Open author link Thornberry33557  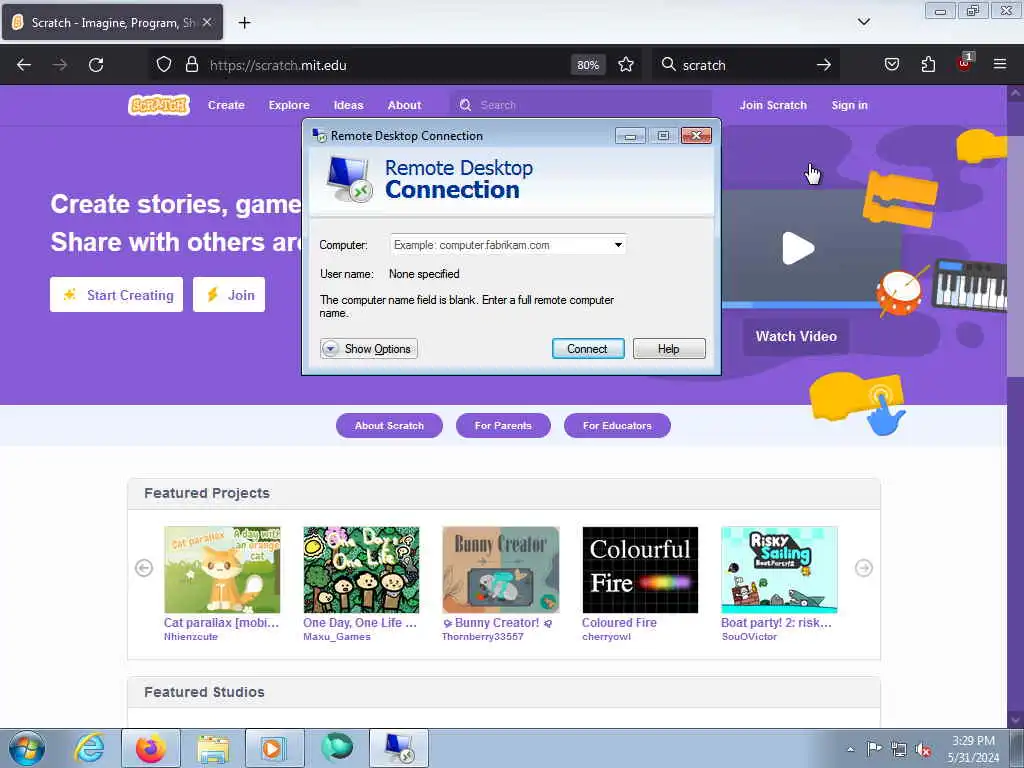(483, 637)
